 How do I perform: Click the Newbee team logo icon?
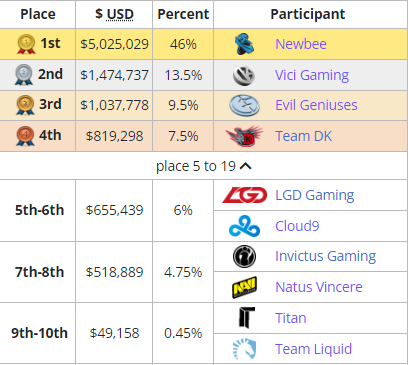tap(244, 44)
